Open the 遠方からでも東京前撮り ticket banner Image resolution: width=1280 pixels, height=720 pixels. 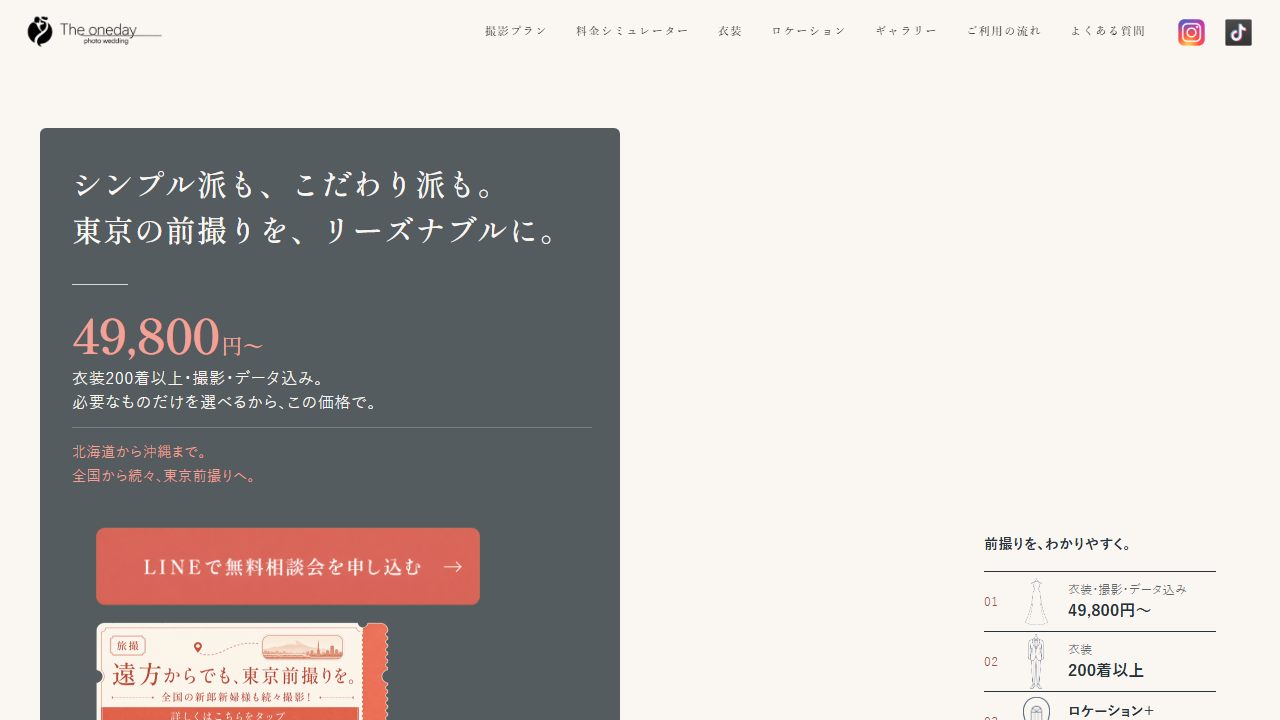[242, 671]
